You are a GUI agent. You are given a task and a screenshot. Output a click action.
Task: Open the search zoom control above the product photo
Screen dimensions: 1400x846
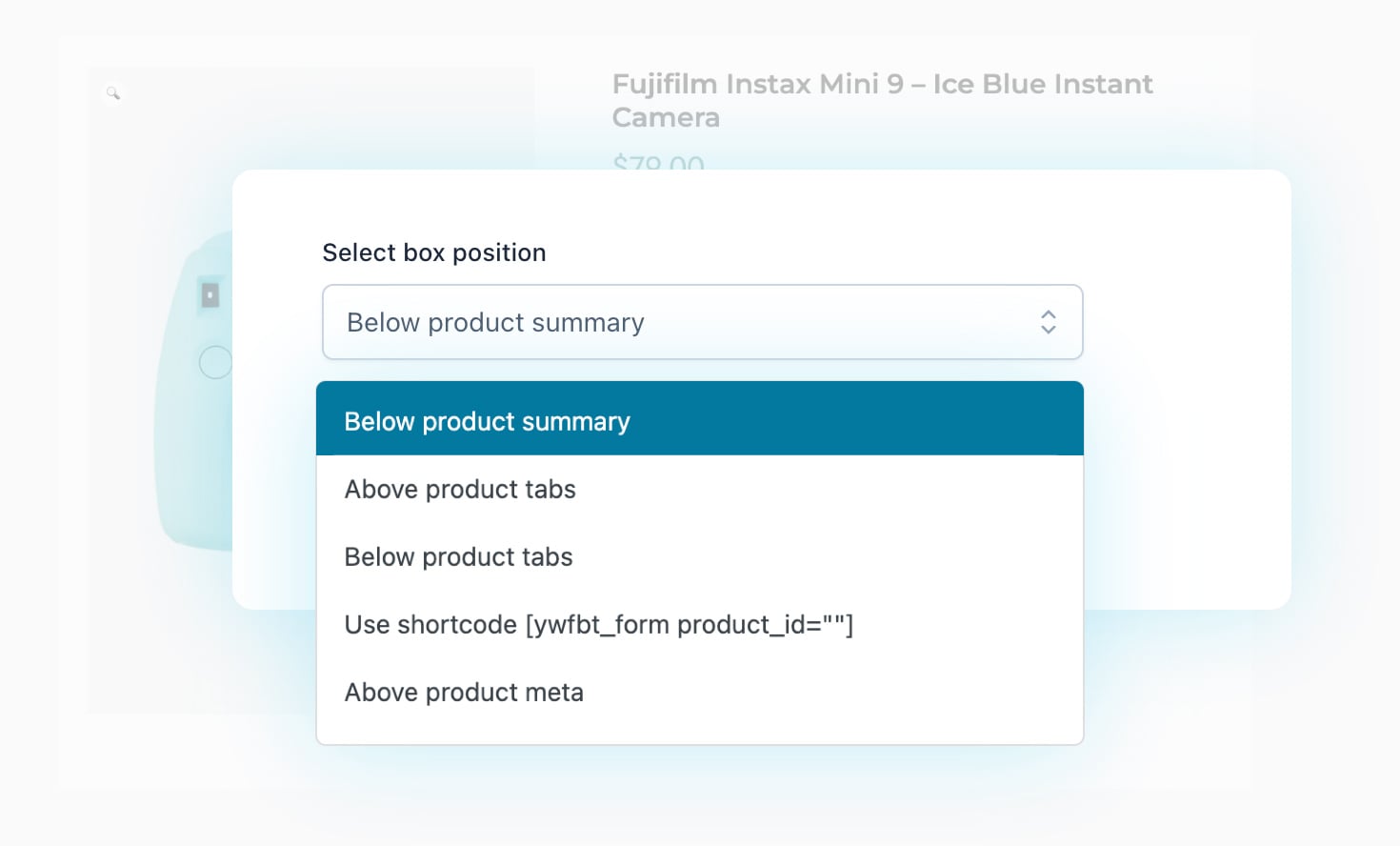tap(113, 92)
